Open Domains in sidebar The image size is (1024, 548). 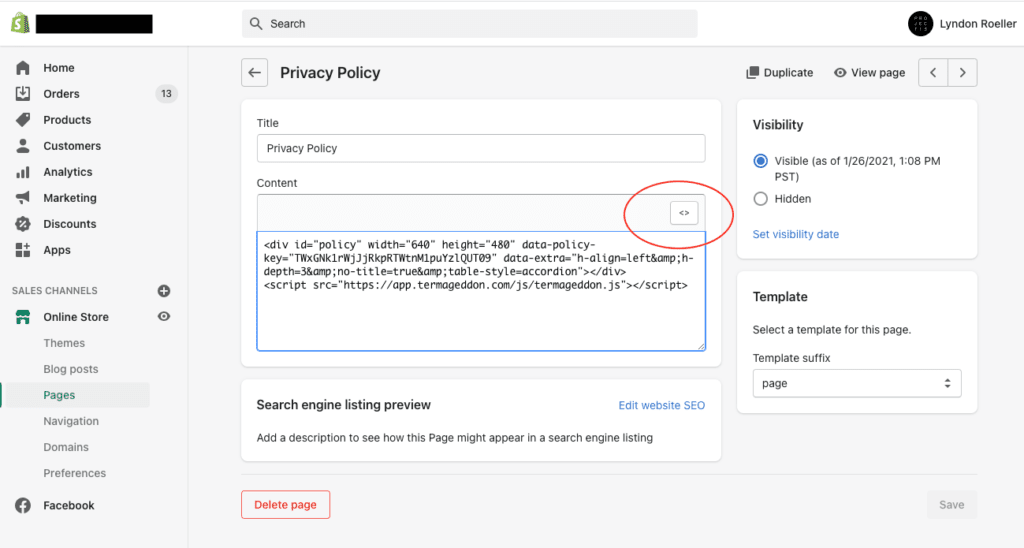point(66,447)
